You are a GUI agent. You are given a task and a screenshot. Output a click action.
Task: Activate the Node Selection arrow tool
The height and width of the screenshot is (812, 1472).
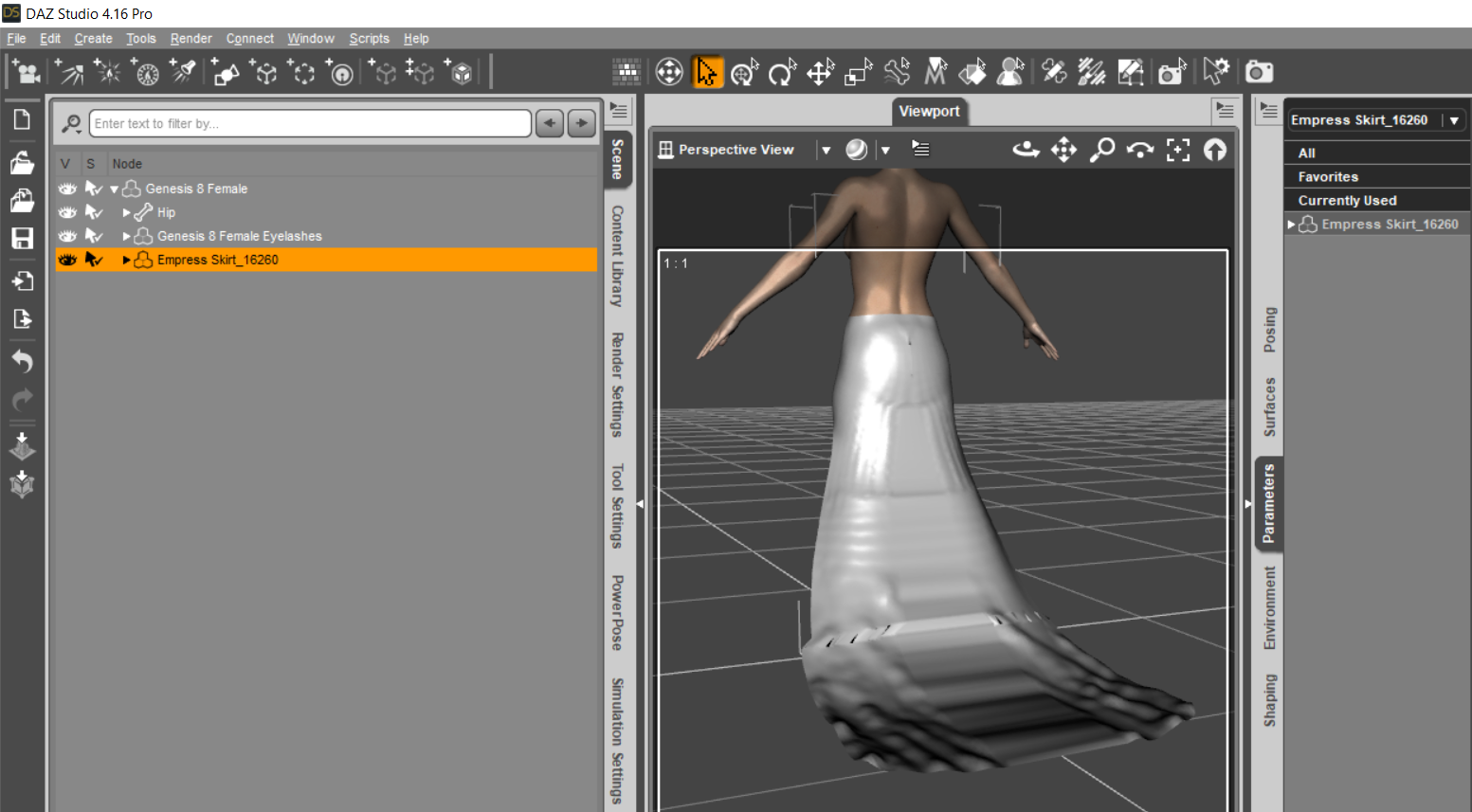707,72
